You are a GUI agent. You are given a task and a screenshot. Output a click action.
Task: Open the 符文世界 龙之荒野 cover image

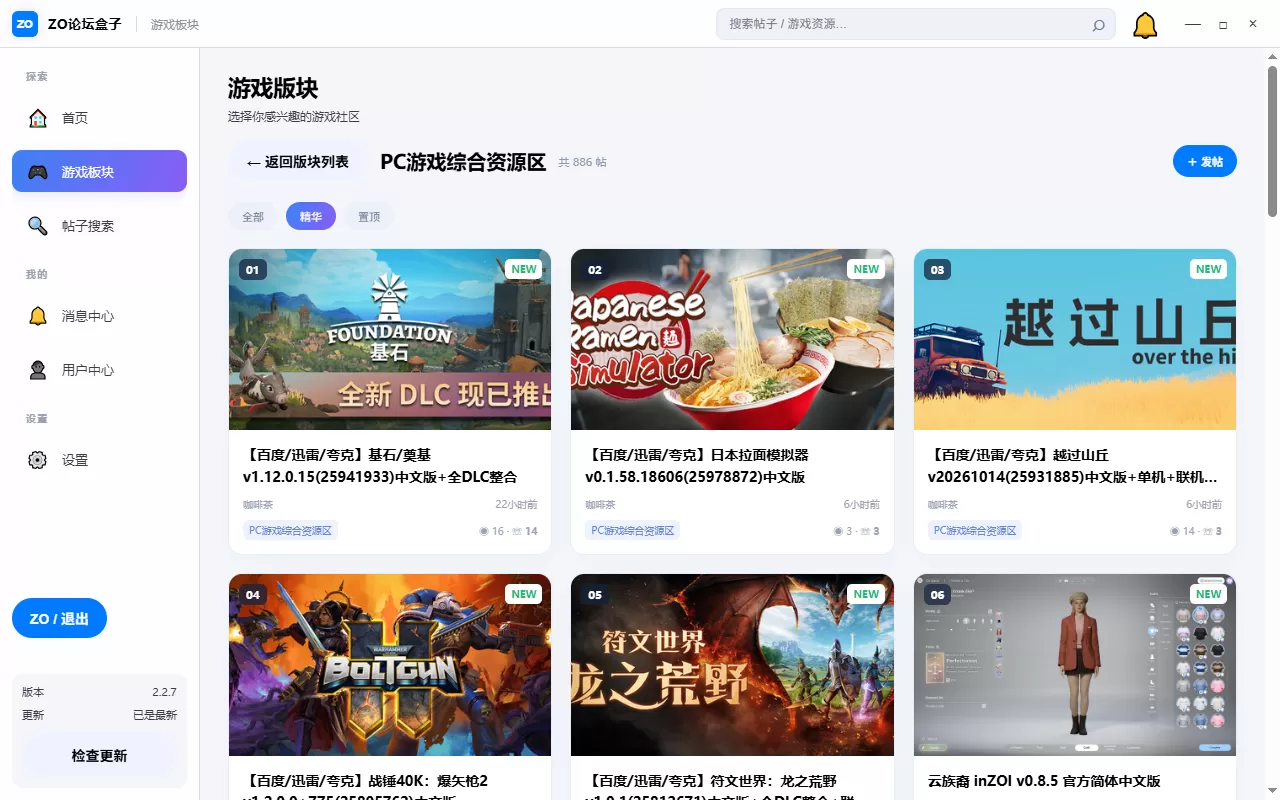732,665
